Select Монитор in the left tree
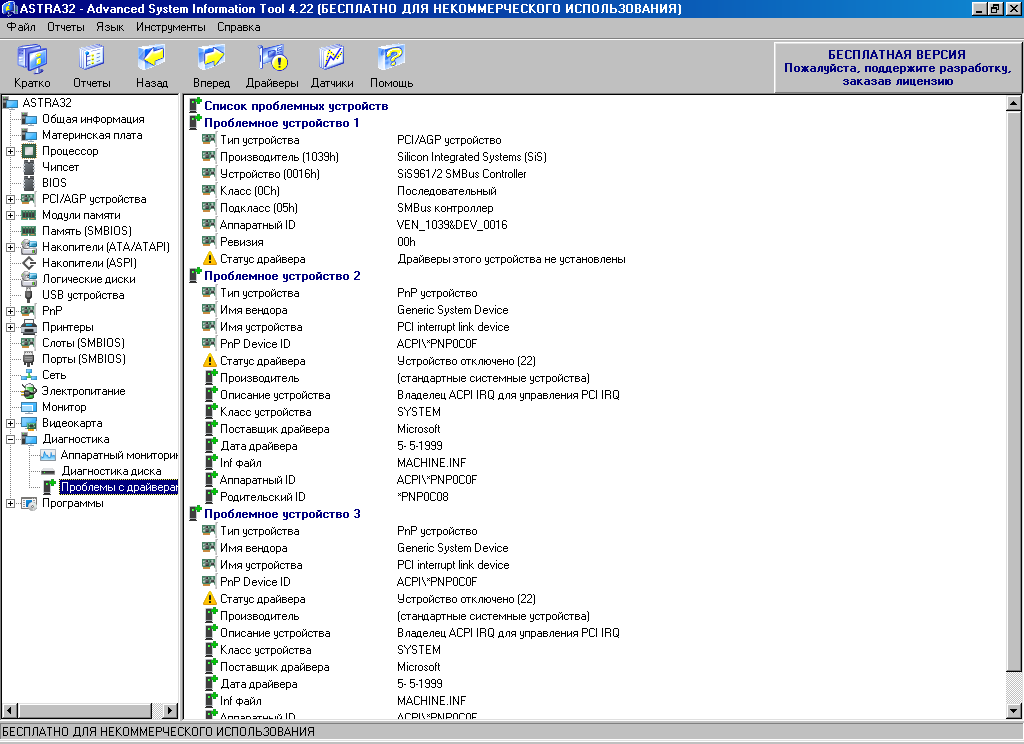 click(64, 407)
